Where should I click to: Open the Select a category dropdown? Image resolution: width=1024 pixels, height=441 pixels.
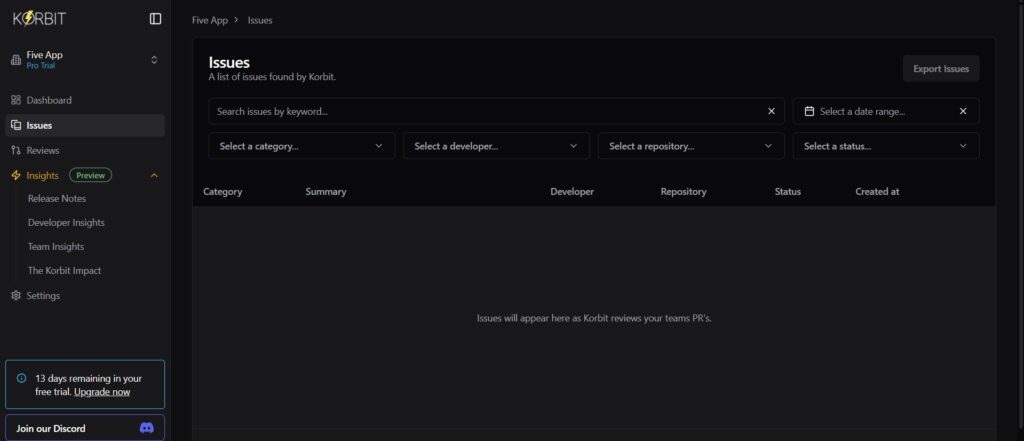click(302, 146)
